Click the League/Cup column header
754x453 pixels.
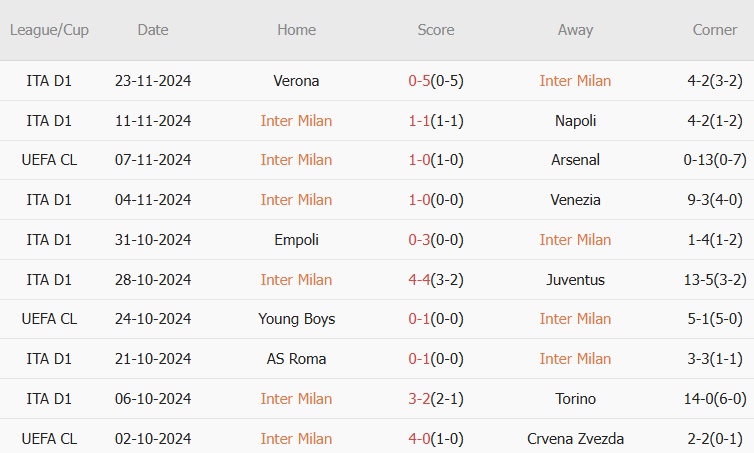coord(49,30)
